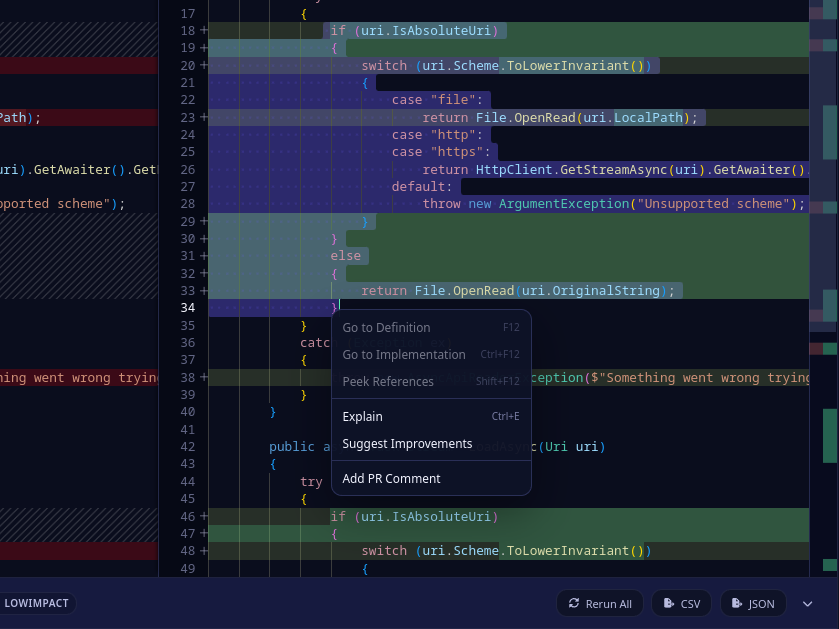Click the LOWIMPACT severity badge
Screen dimensions: 839x629
click(37, 603)
